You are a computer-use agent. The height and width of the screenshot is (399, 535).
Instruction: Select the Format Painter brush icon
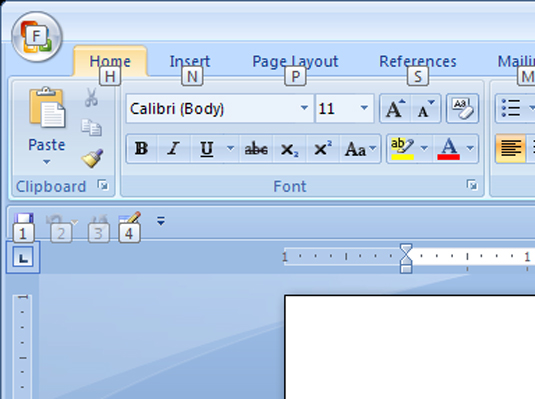tap(92, 158)
